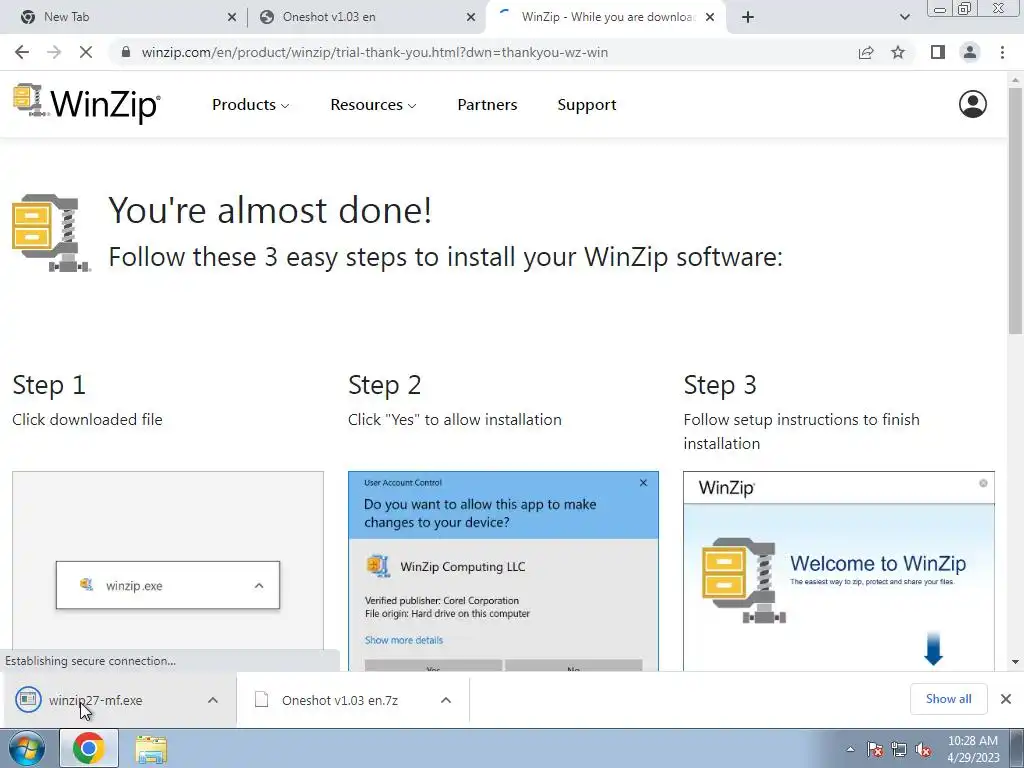
Task: Click the 'You're almost done!' heading
Action: [270, 210]
